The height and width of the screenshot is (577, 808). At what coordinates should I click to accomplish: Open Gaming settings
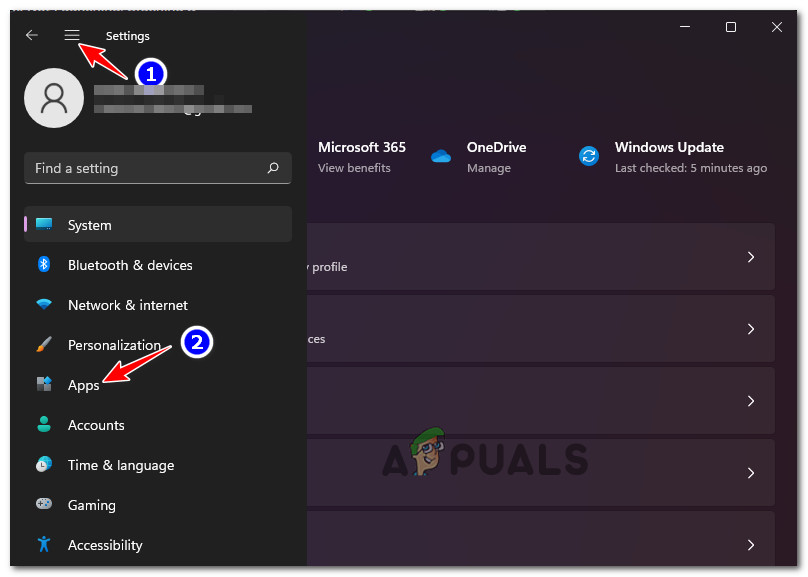click(x=158, y=505)
